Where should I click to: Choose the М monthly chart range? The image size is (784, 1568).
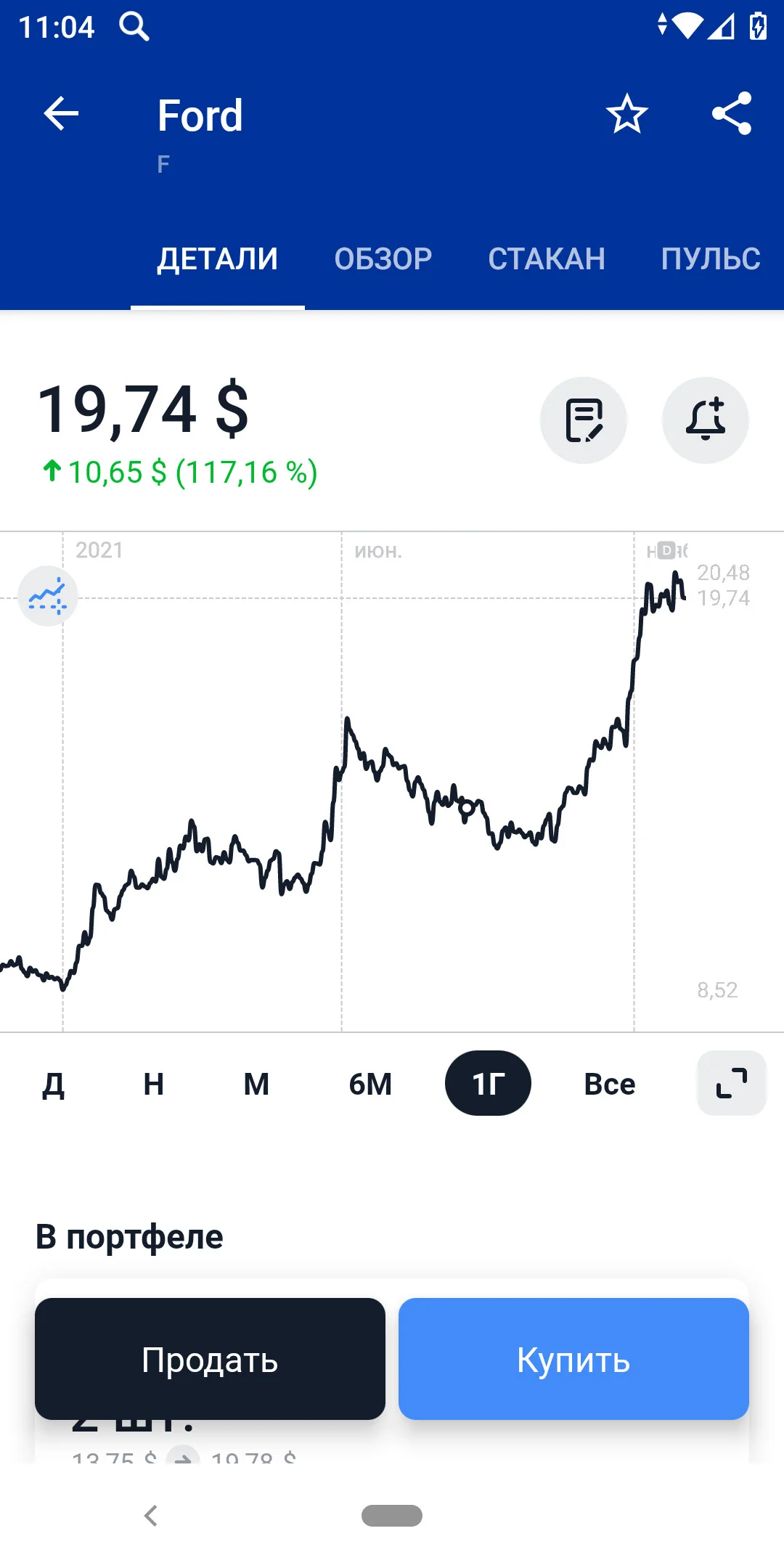pos(256,1084)
